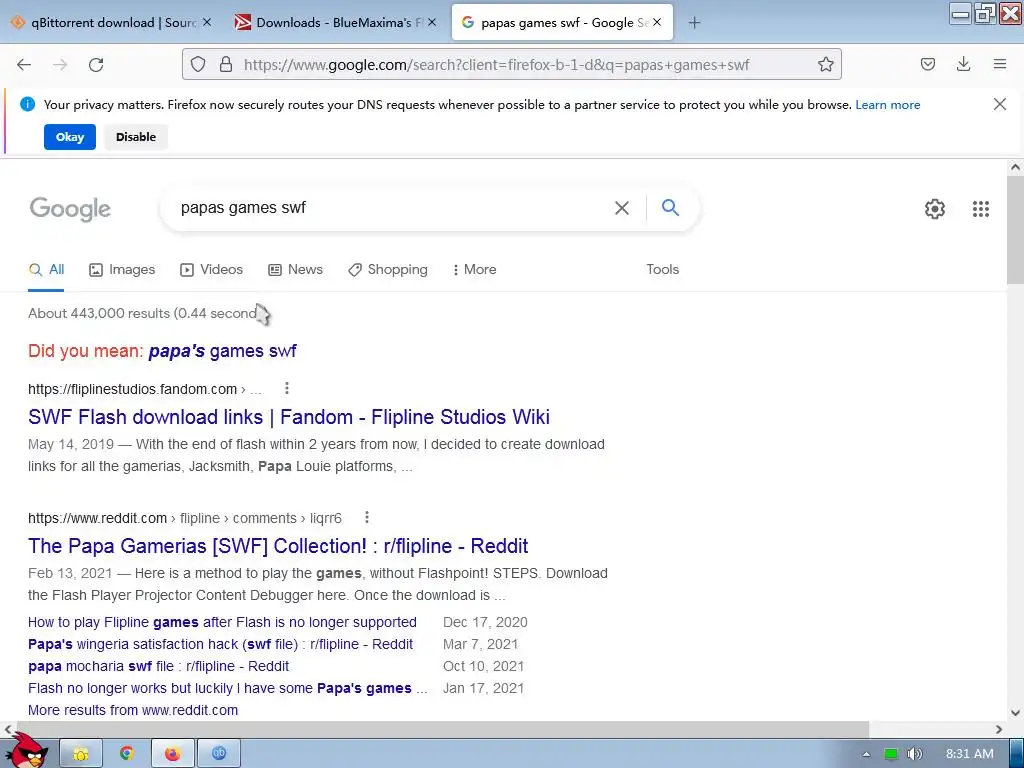Click the vertical scrollbar down arrow
1024x768 pixels.
click(x=1015, y=712)
